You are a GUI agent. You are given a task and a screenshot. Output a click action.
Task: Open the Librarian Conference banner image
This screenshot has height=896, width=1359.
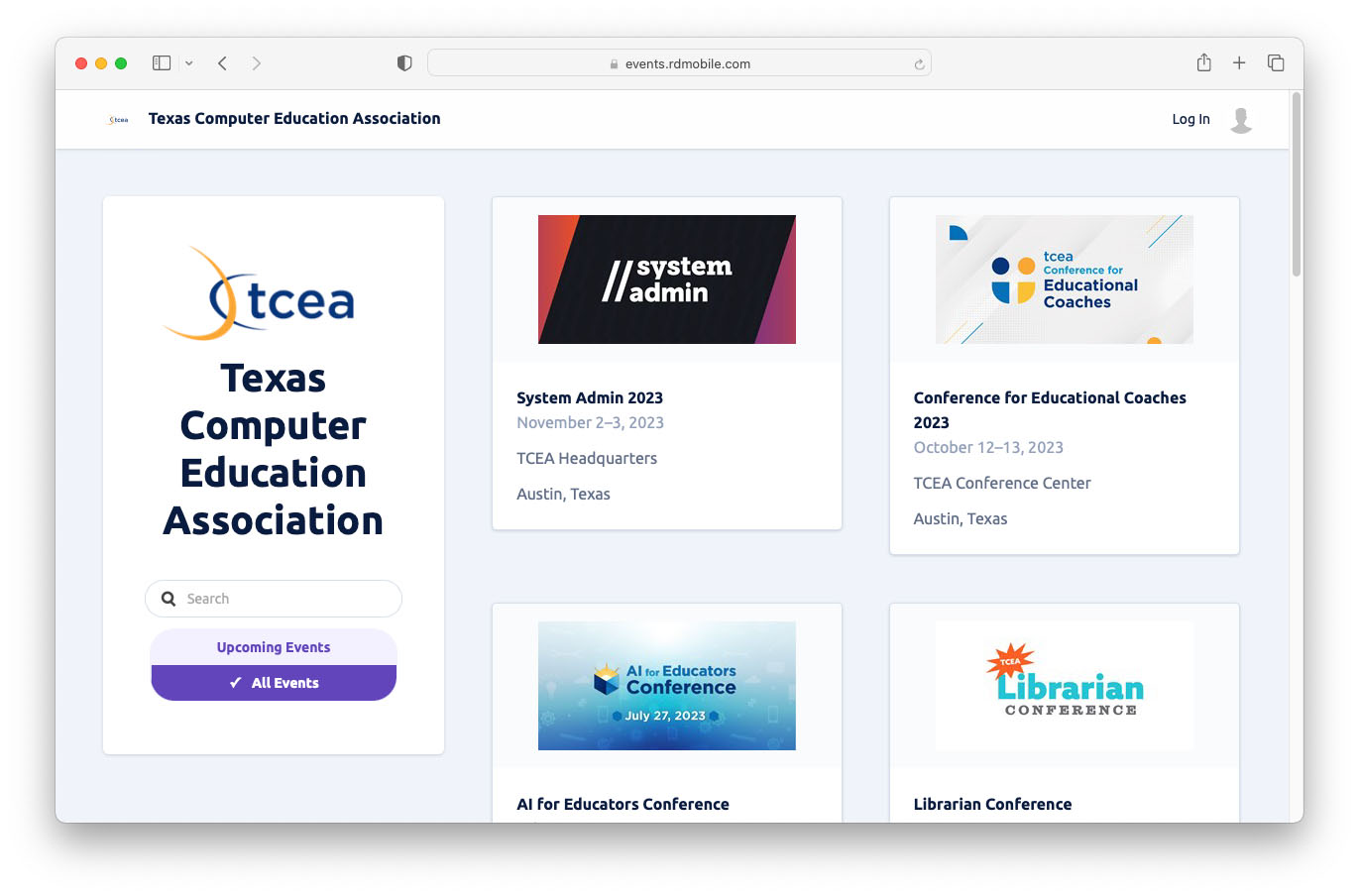1065,686
